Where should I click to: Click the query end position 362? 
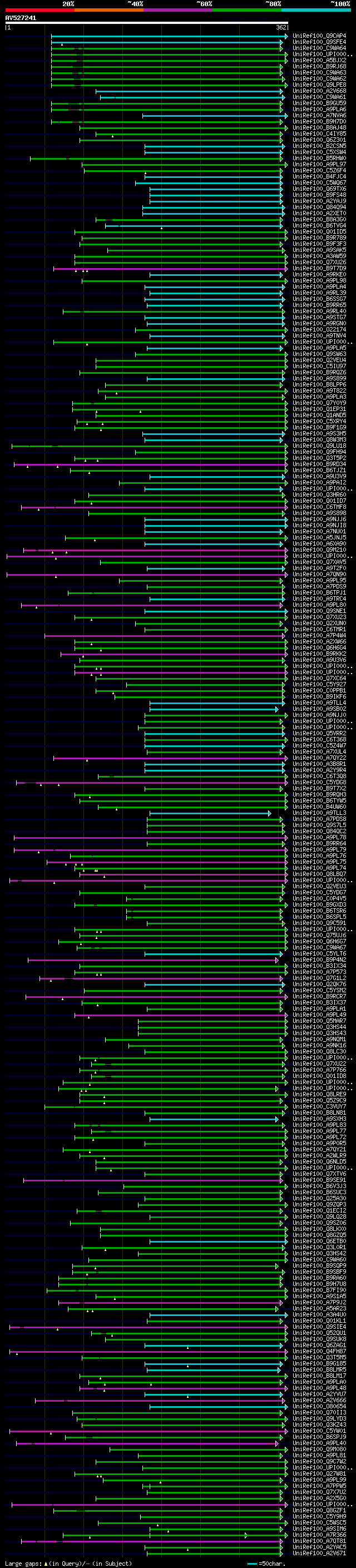tap(281, 27)
